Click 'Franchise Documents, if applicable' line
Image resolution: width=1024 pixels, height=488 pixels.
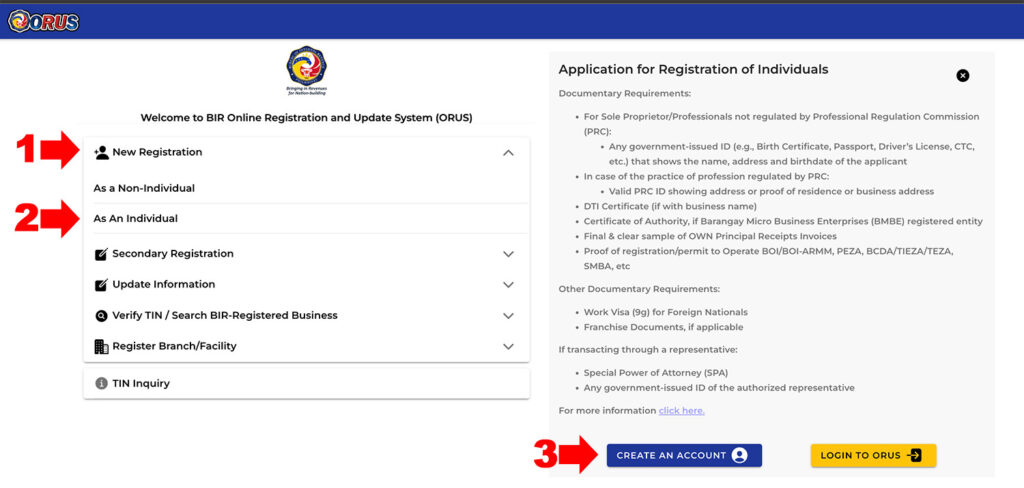pos(664,327)
